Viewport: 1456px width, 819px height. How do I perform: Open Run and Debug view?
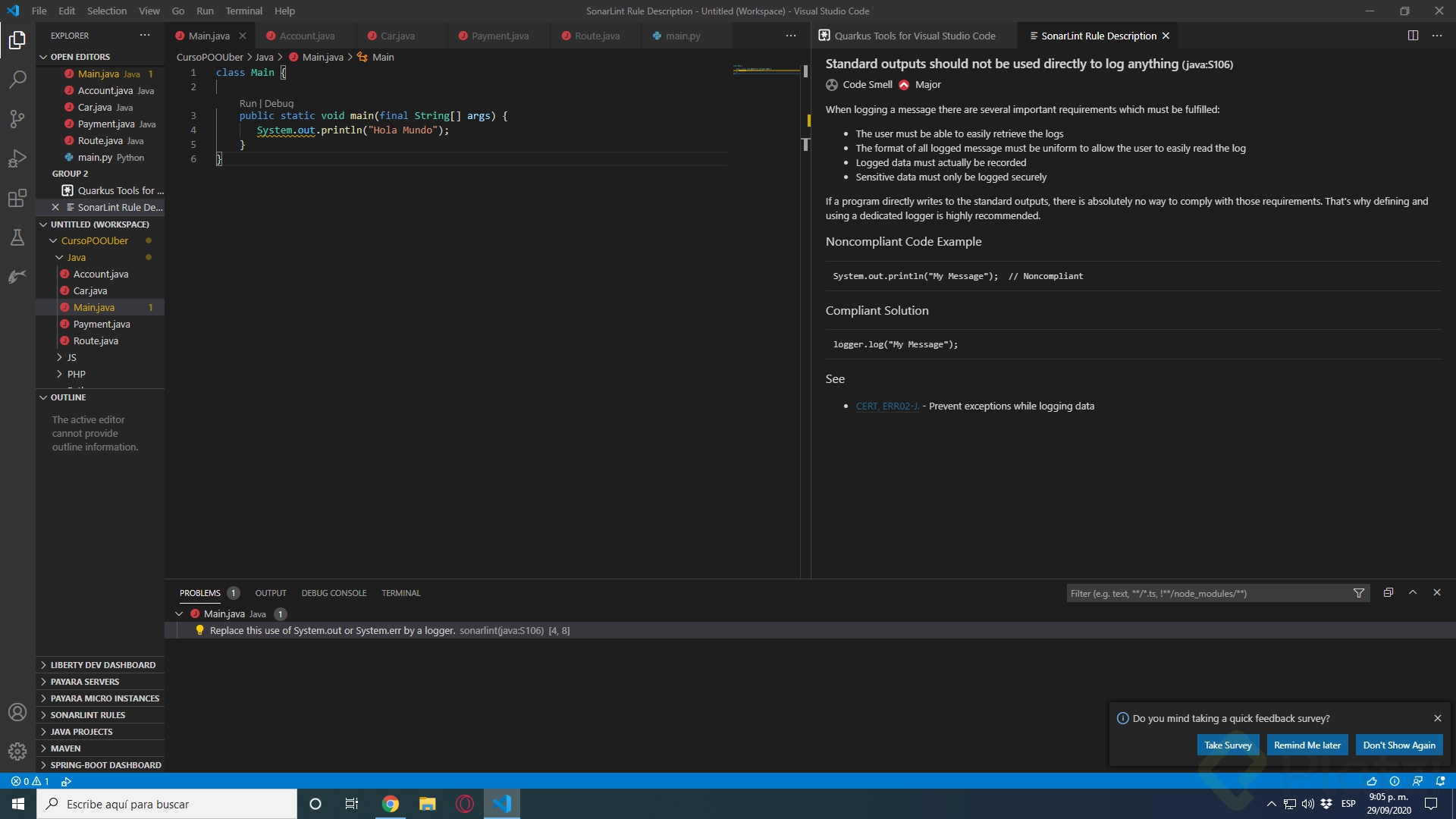click(x=17, y=158)
